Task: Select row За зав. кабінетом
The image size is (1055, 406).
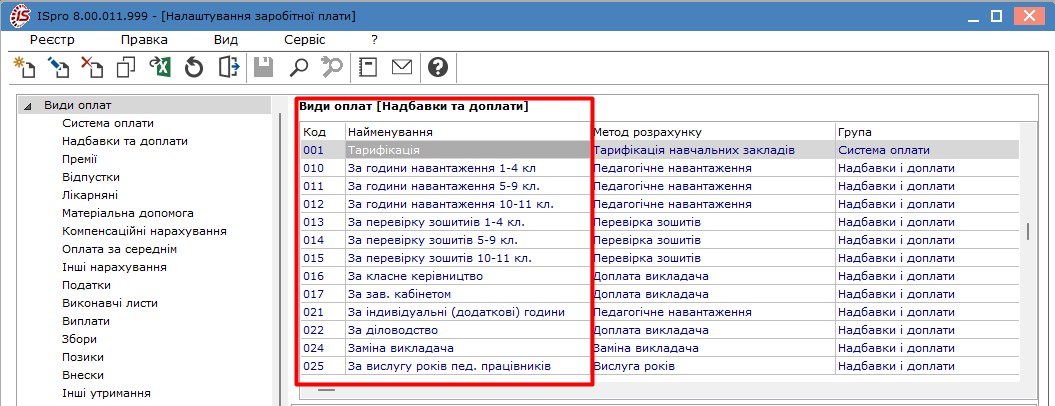Action: click(659, 294)
